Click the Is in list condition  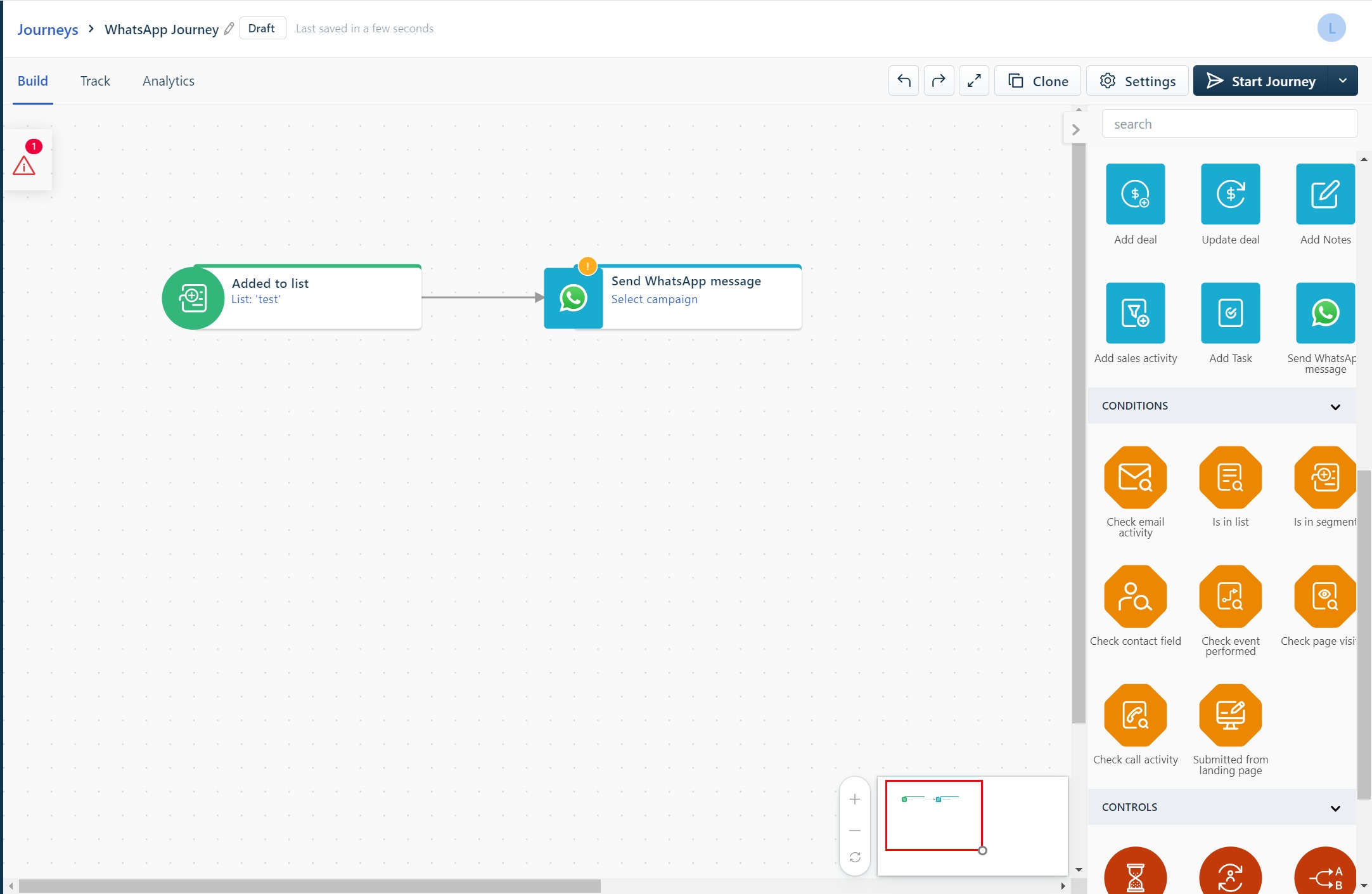coord(1230,477)
